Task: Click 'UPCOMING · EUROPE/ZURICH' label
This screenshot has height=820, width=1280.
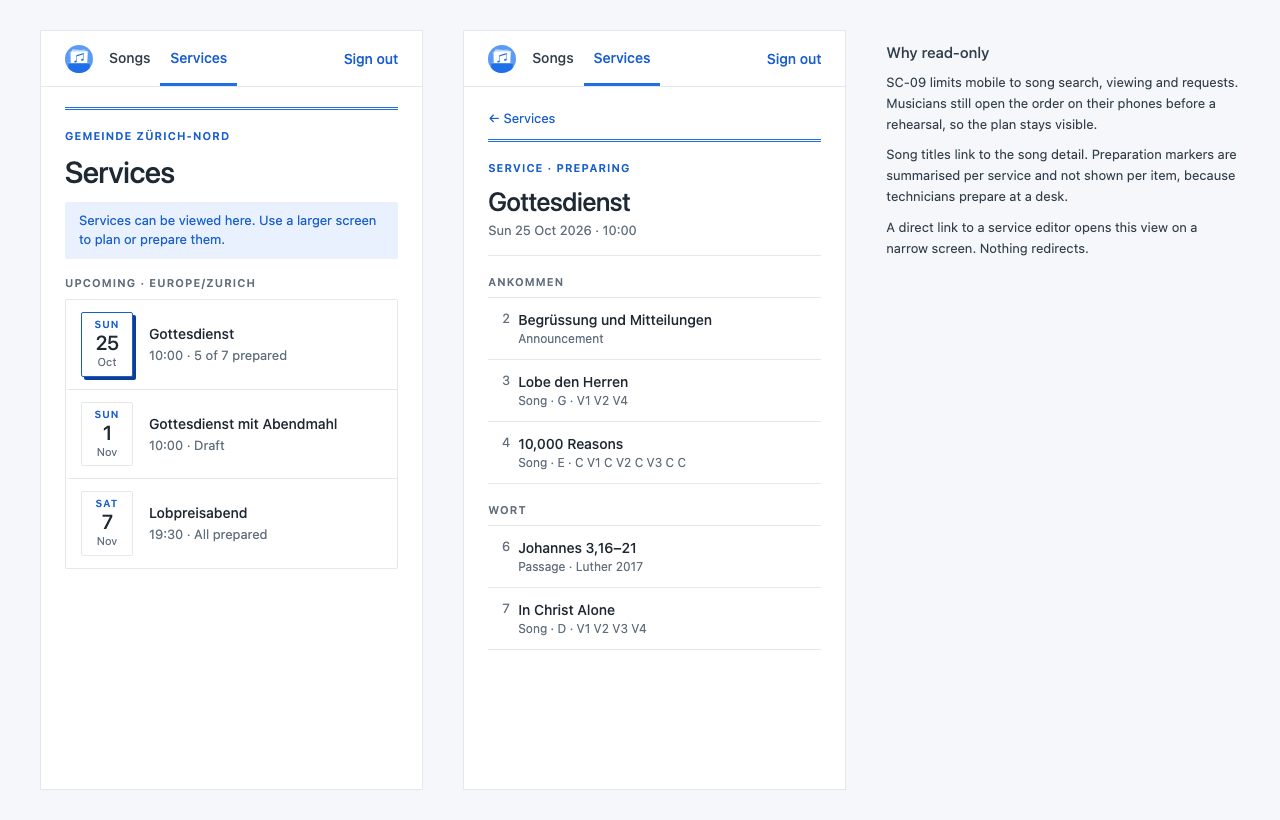Action: [x=160, y=283]
